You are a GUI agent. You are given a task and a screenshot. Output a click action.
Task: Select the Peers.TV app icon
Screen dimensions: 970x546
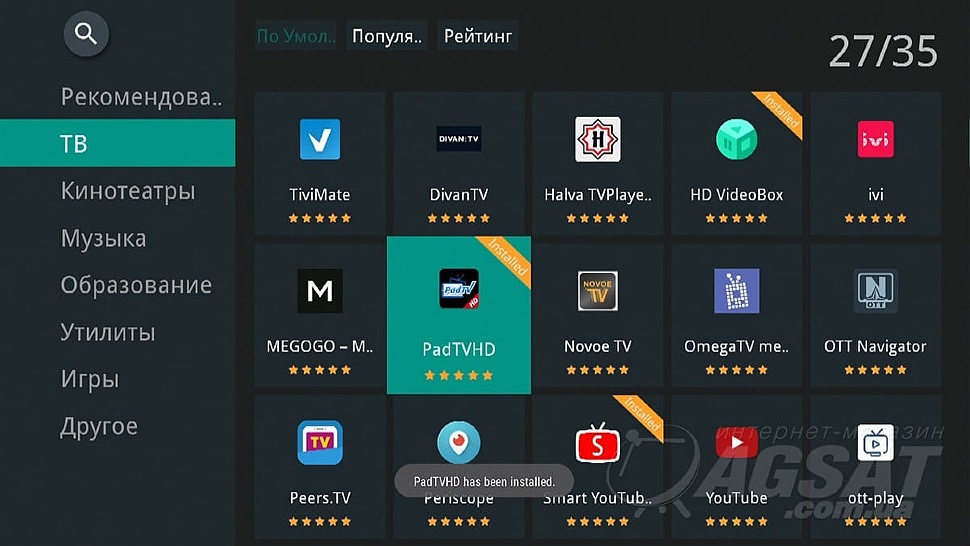click(x=320, y=442)
